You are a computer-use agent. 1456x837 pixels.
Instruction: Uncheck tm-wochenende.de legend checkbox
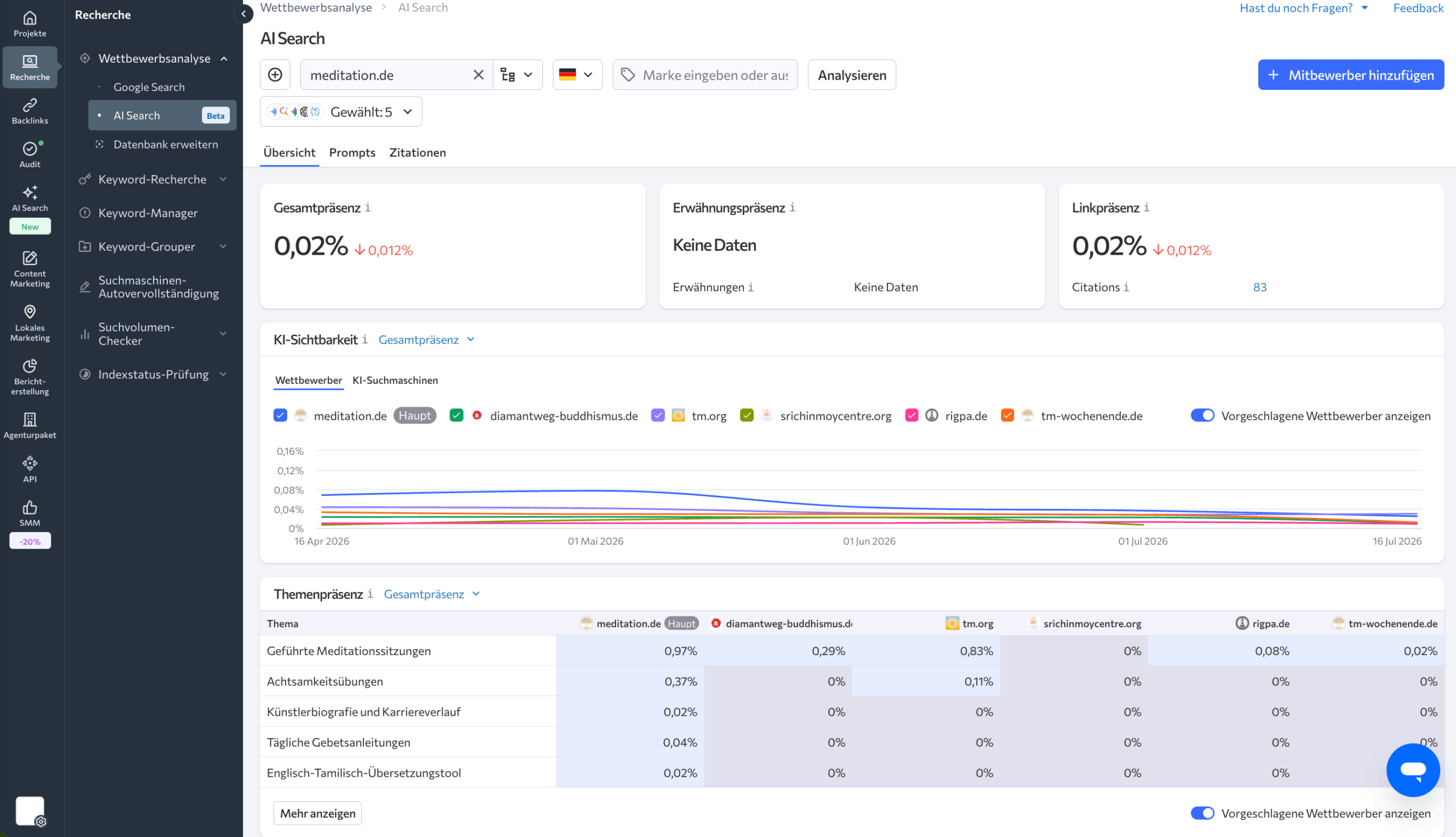1007,415
